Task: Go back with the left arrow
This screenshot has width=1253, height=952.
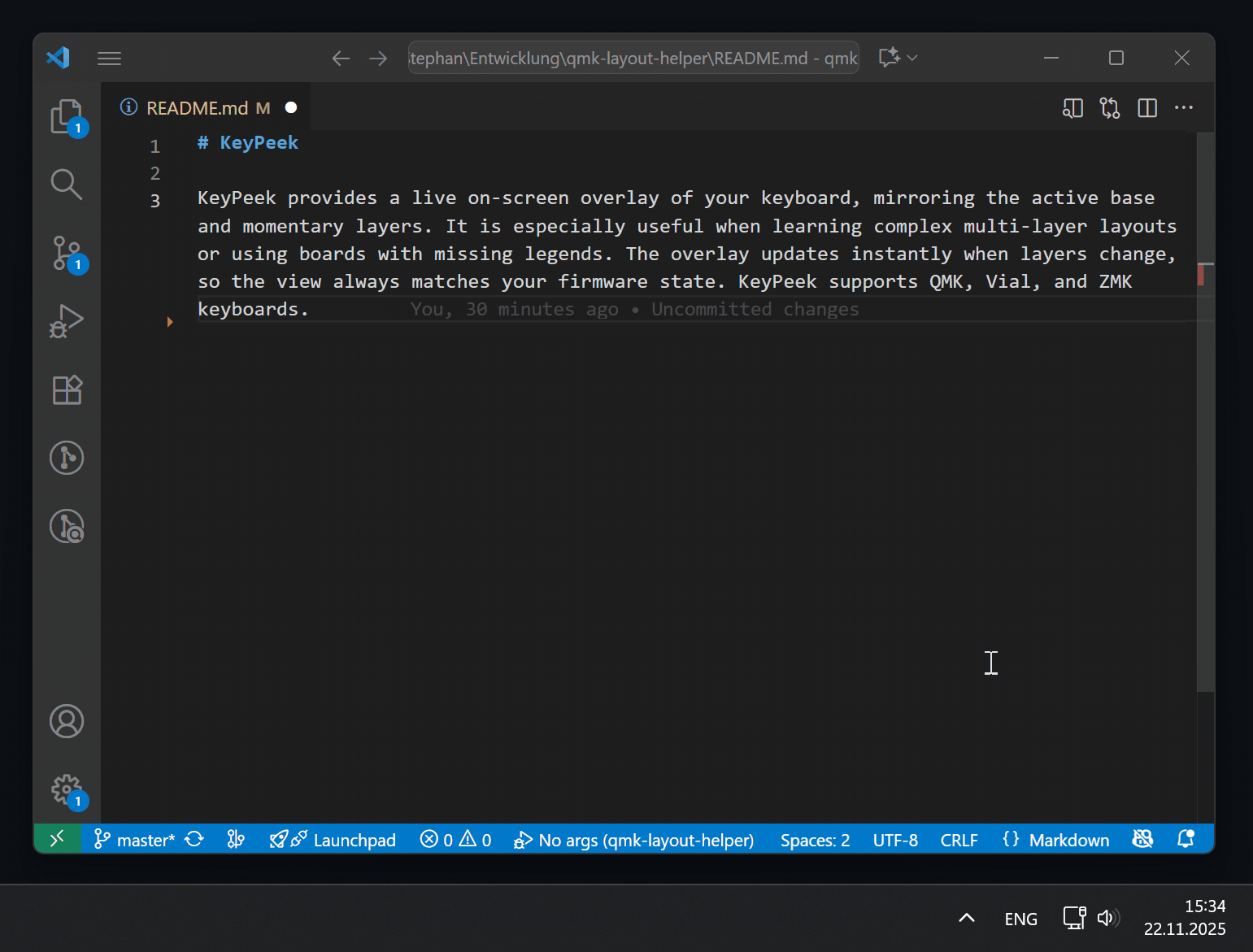Action: tap(342, 58)
